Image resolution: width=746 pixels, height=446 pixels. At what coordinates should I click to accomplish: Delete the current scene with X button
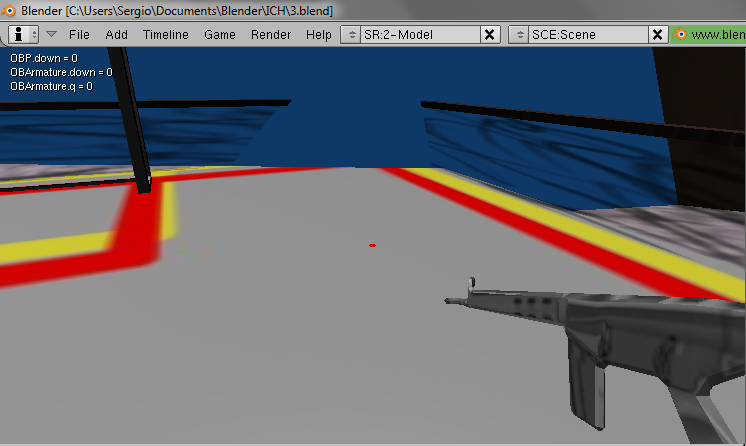pos(658,34)
